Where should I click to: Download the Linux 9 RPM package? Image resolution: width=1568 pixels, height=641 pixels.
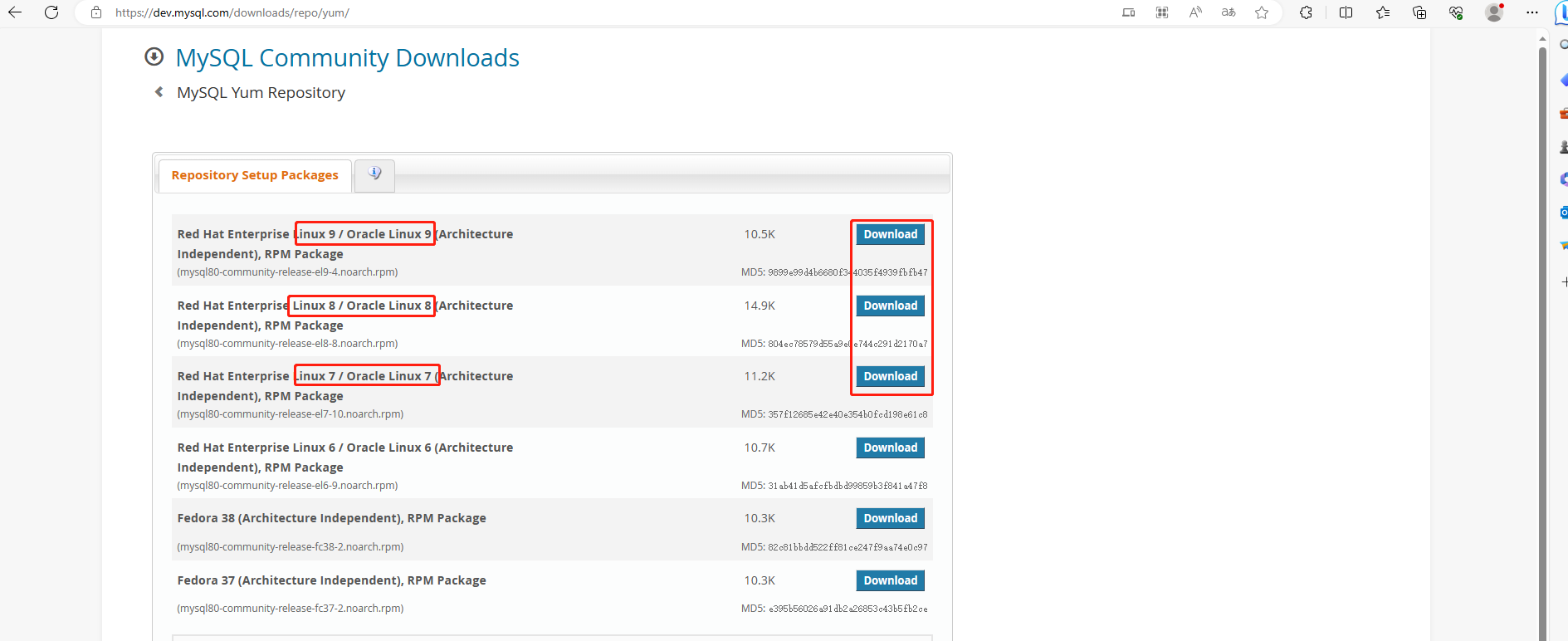pyautogui.click(x=891, y=234)
